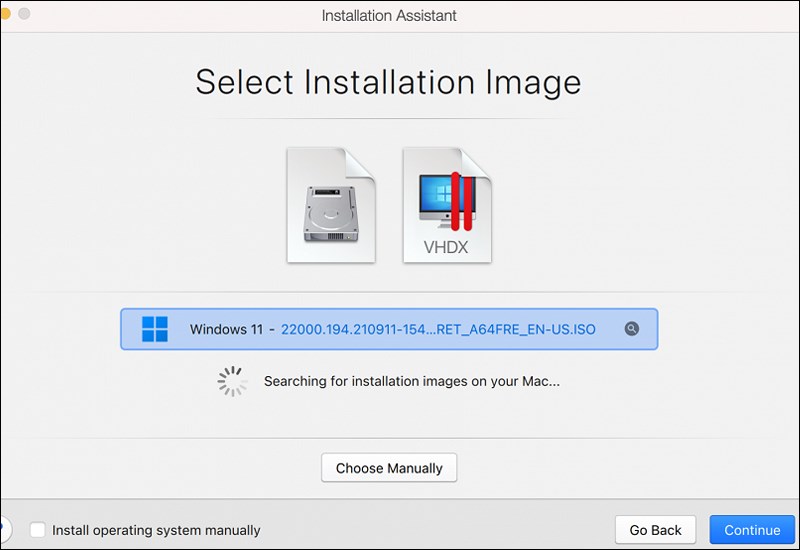Viewport: 800px width, 550px height.
Task: Select the hard disk image file icon
Action: [330, 205]
